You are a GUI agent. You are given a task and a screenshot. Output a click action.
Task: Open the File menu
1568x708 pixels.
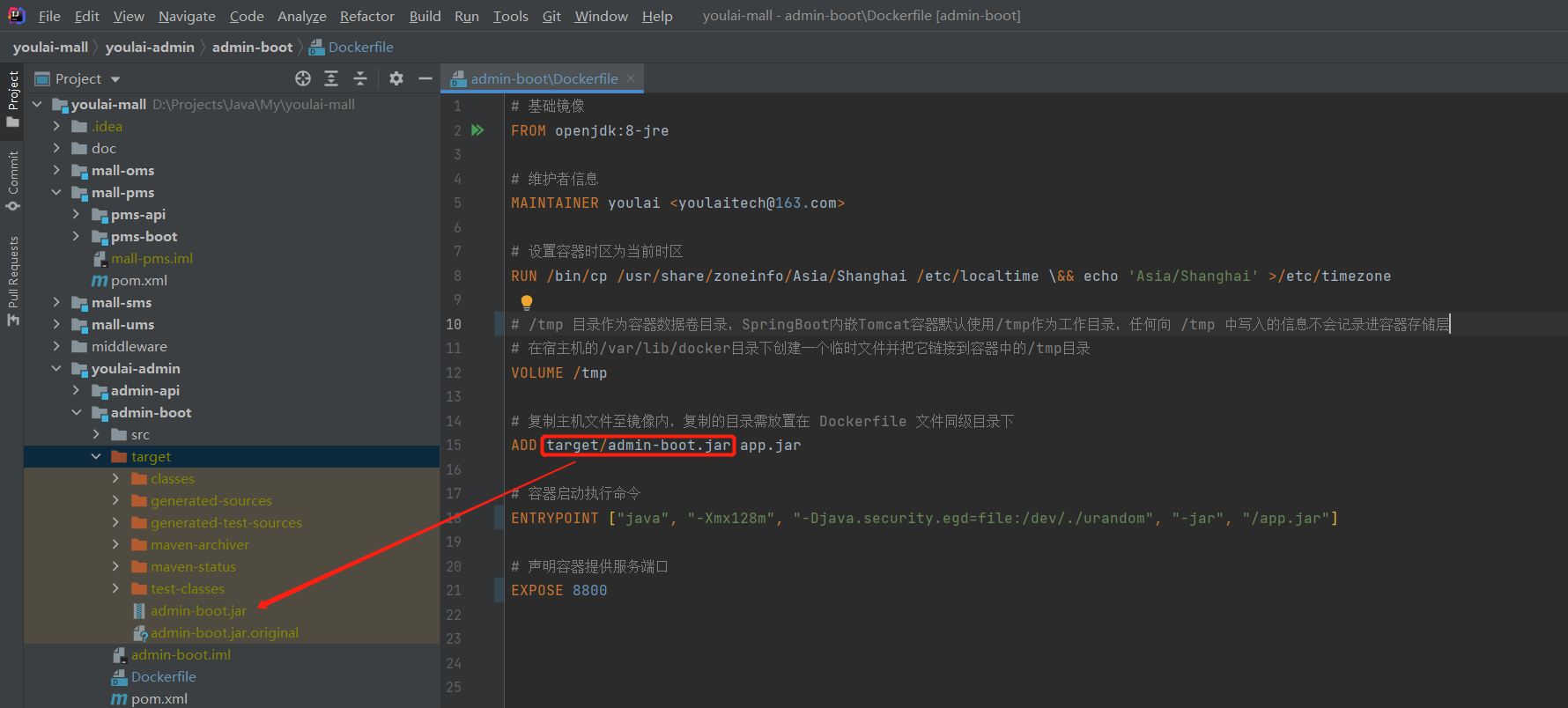coord(49,16)
